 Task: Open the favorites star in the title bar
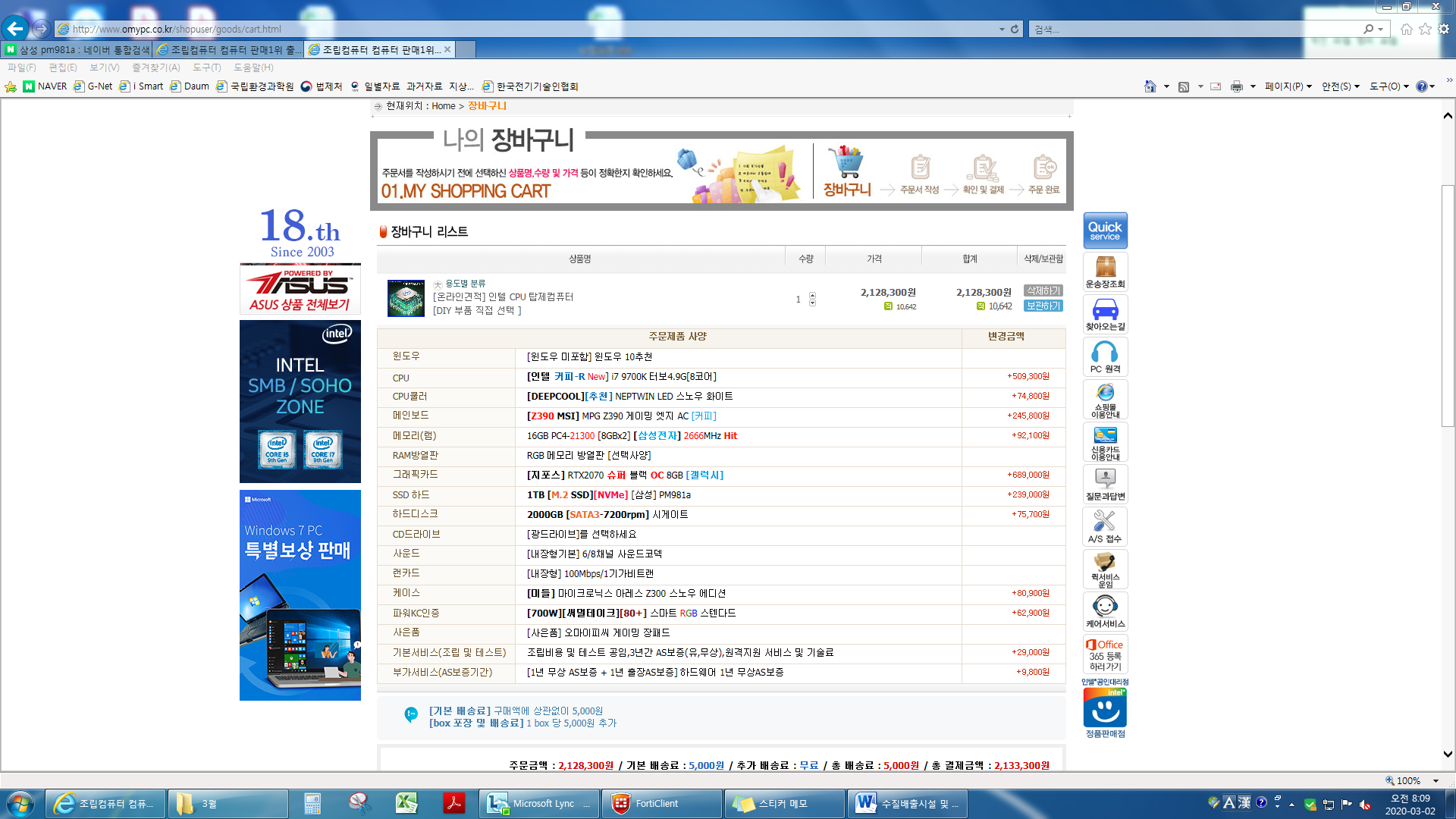tap(1425, 29)
